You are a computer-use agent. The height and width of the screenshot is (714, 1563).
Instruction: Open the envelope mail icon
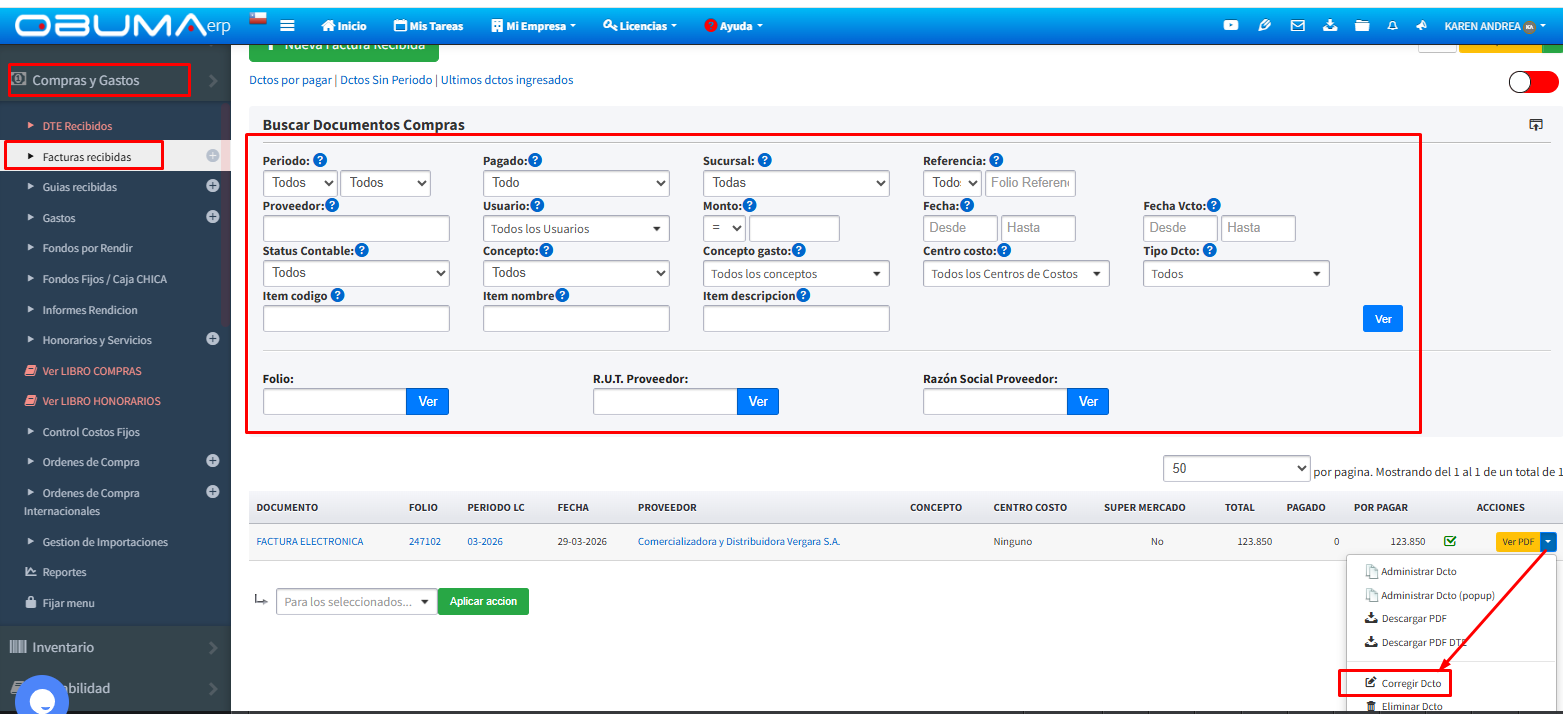point(1297,26)
